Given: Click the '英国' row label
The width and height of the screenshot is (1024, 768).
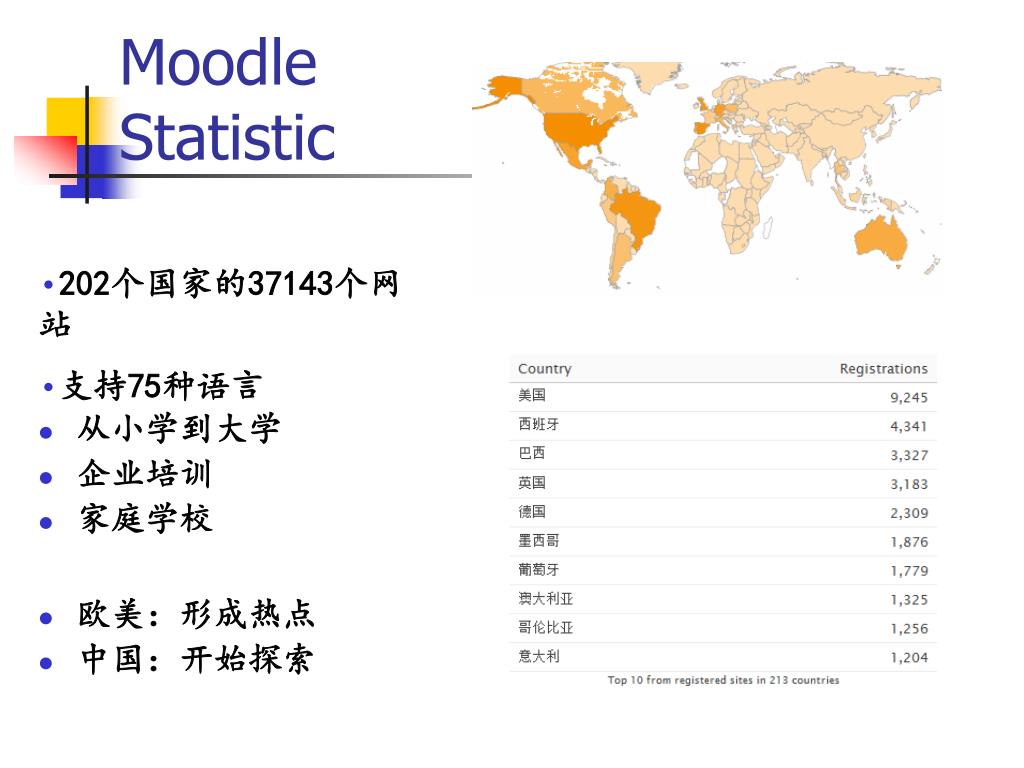Looking at the screenshot, I should tap(532, 483).
